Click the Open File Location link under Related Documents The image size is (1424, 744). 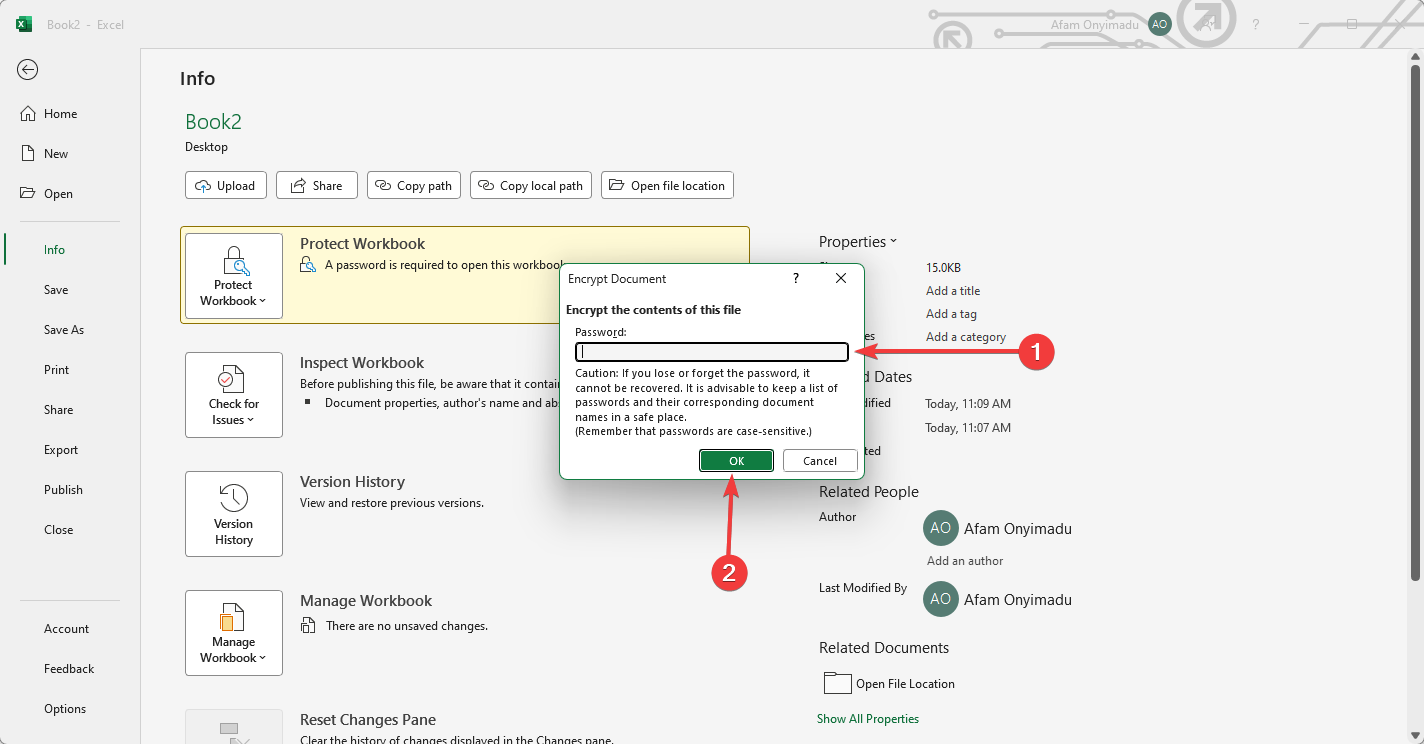905,684
